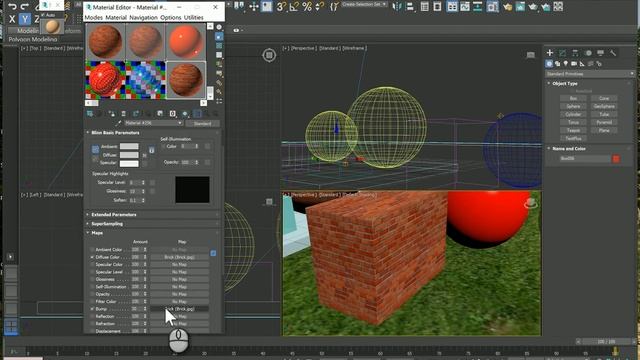Viewport: 640px width, 360px height.
Task: Enable the Reflection map checkbox
Action: point(92,316)
